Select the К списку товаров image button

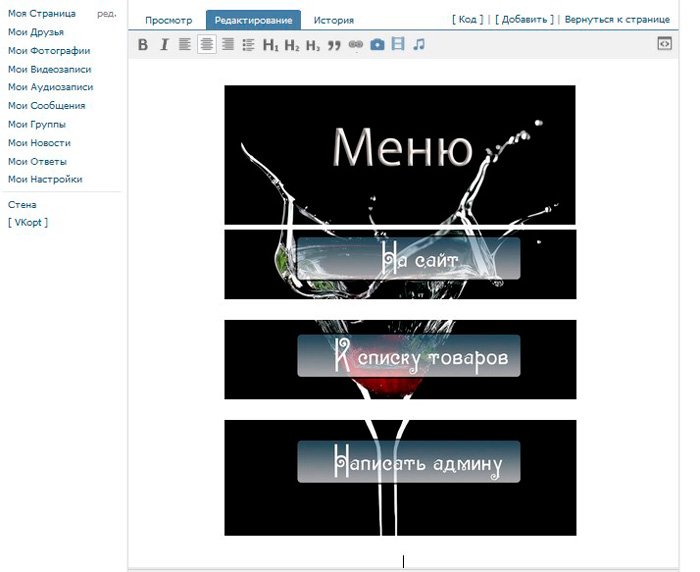[400, 359]
